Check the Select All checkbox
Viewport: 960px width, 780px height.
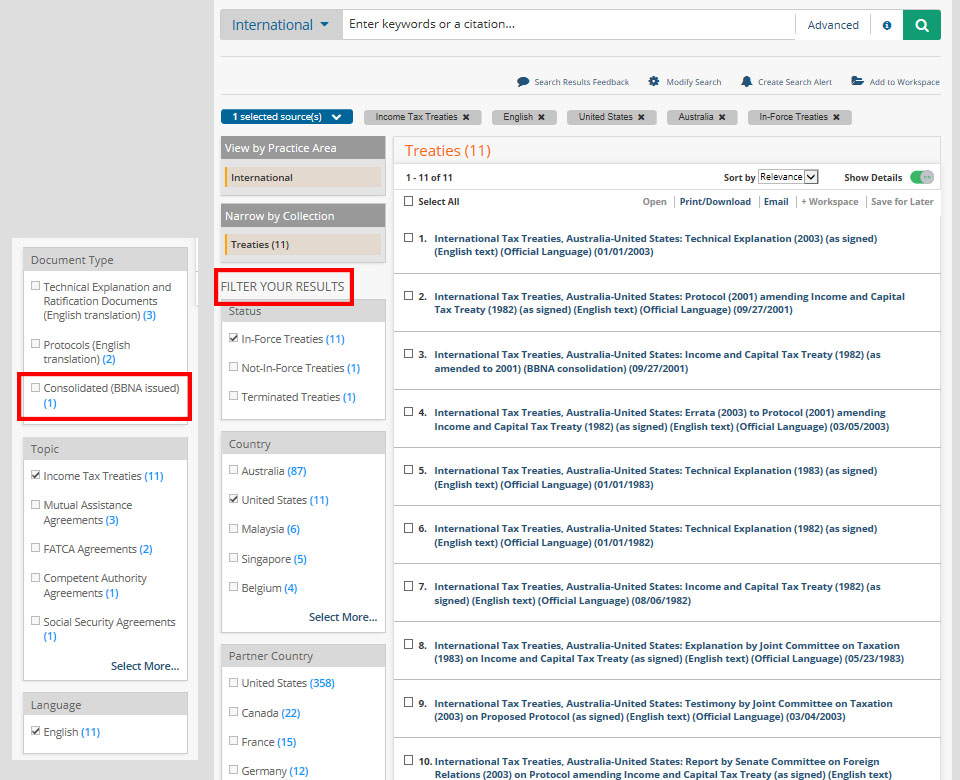(x=408, y=202)
